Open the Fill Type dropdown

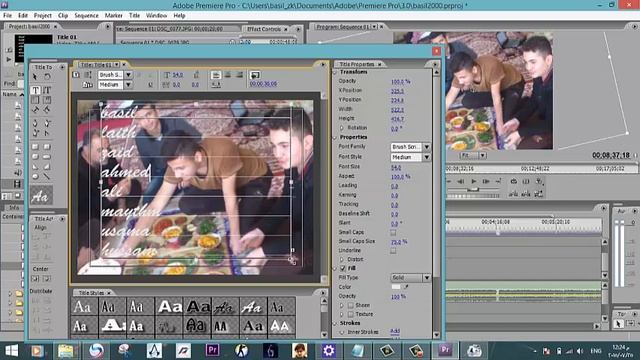[x=427, y=278]
